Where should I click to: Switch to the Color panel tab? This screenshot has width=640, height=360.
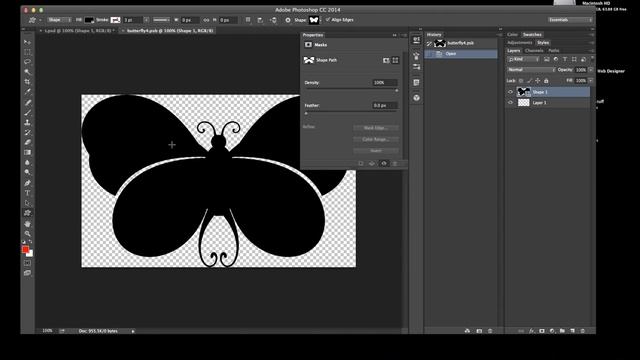click(512, 35)
